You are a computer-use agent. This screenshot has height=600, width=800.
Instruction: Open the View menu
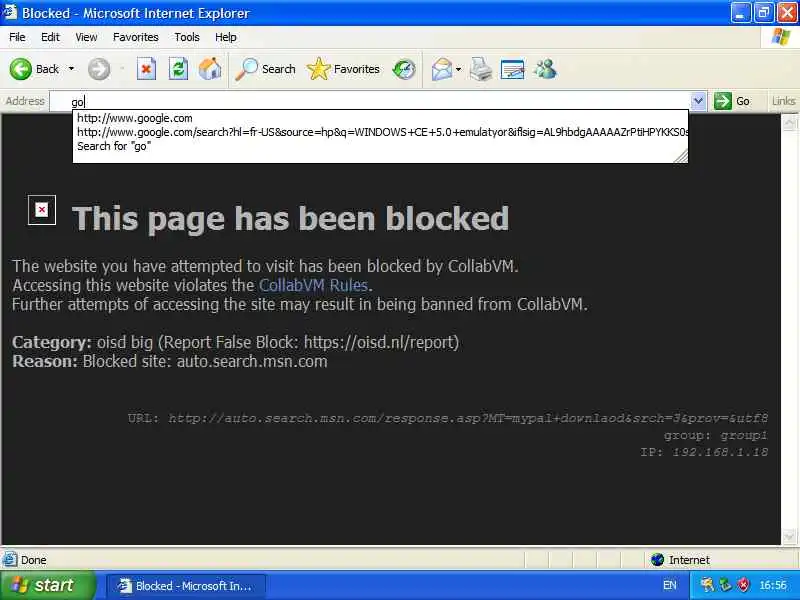[x=86, y=37]
